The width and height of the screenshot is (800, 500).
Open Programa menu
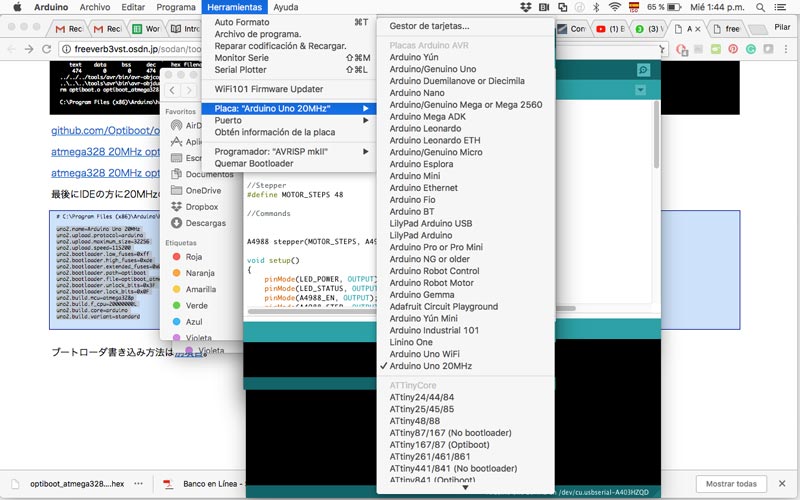(x=176, y=7)
